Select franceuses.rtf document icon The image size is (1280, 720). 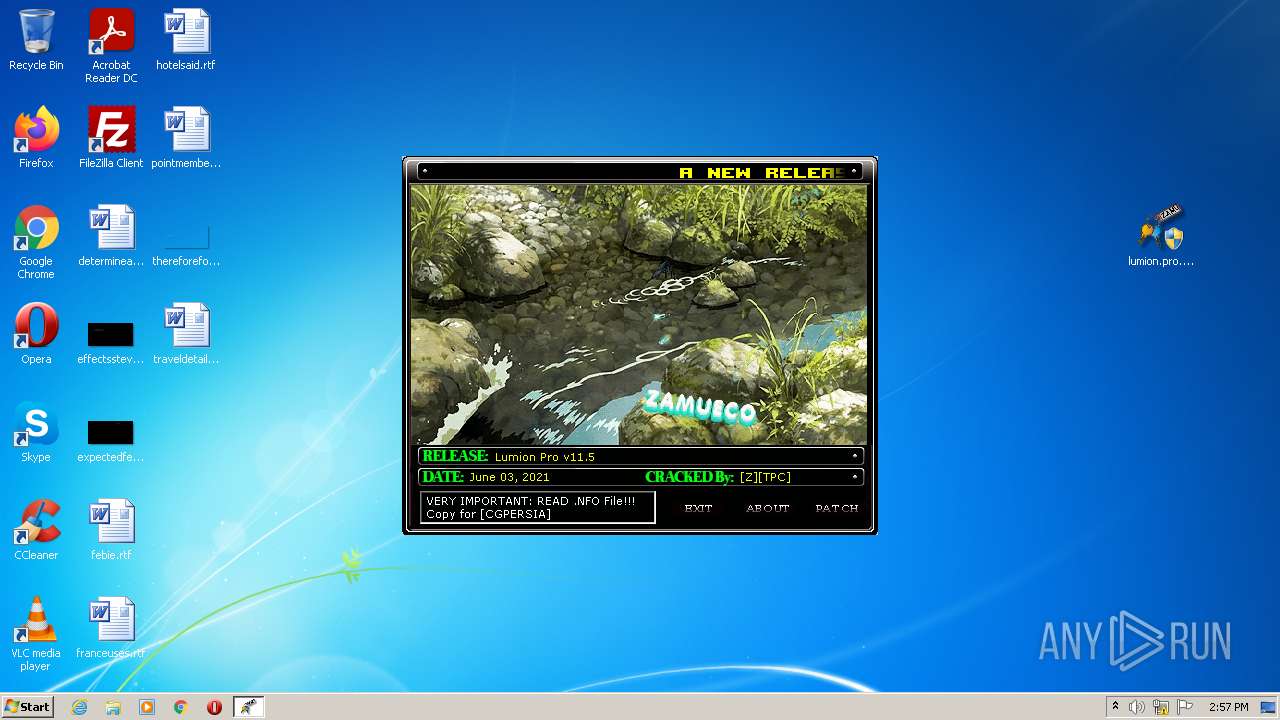coord(111,628)
